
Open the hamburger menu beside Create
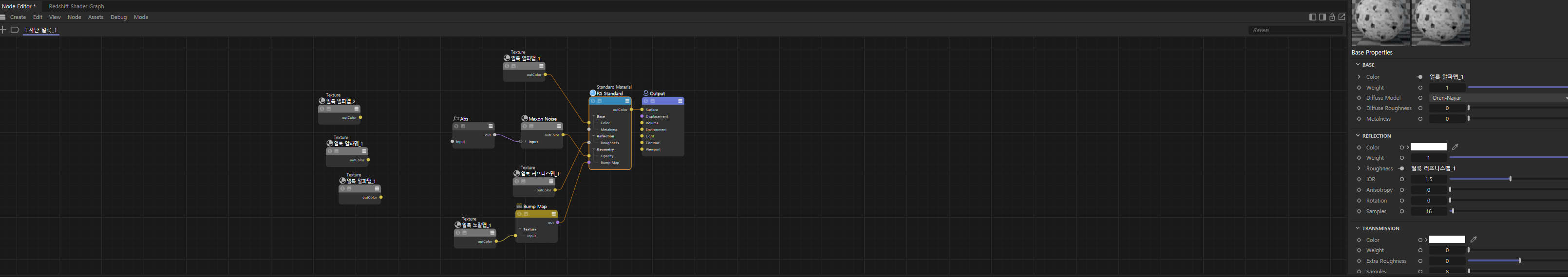pos(3,17)
